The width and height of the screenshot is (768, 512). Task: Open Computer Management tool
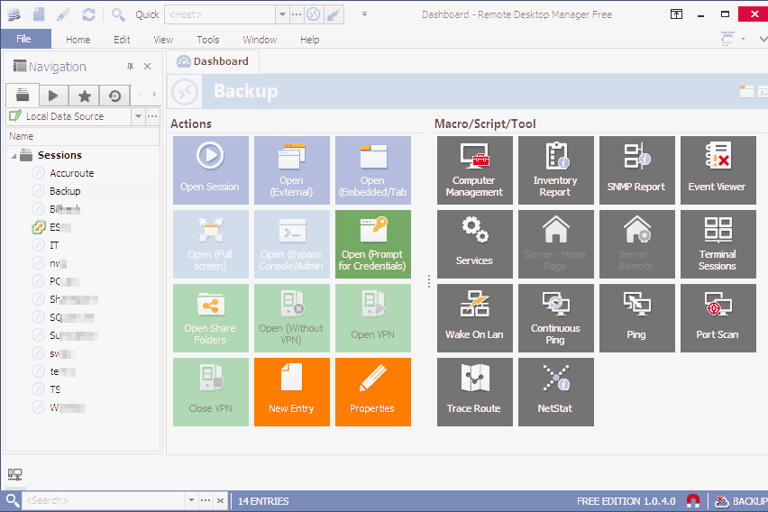click(475, 170)
